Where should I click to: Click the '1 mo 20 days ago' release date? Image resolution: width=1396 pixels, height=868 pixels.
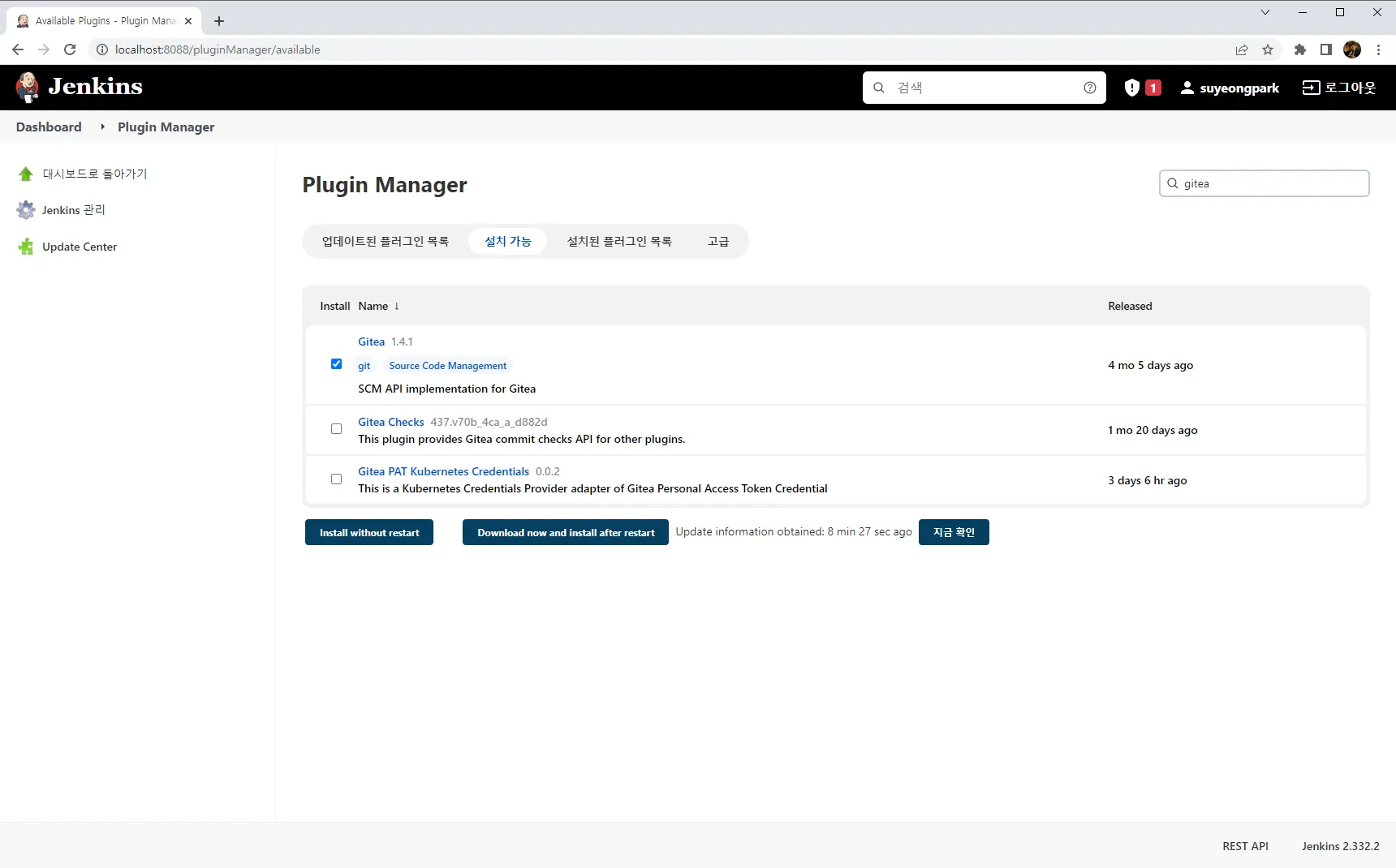coord(1153,430)
